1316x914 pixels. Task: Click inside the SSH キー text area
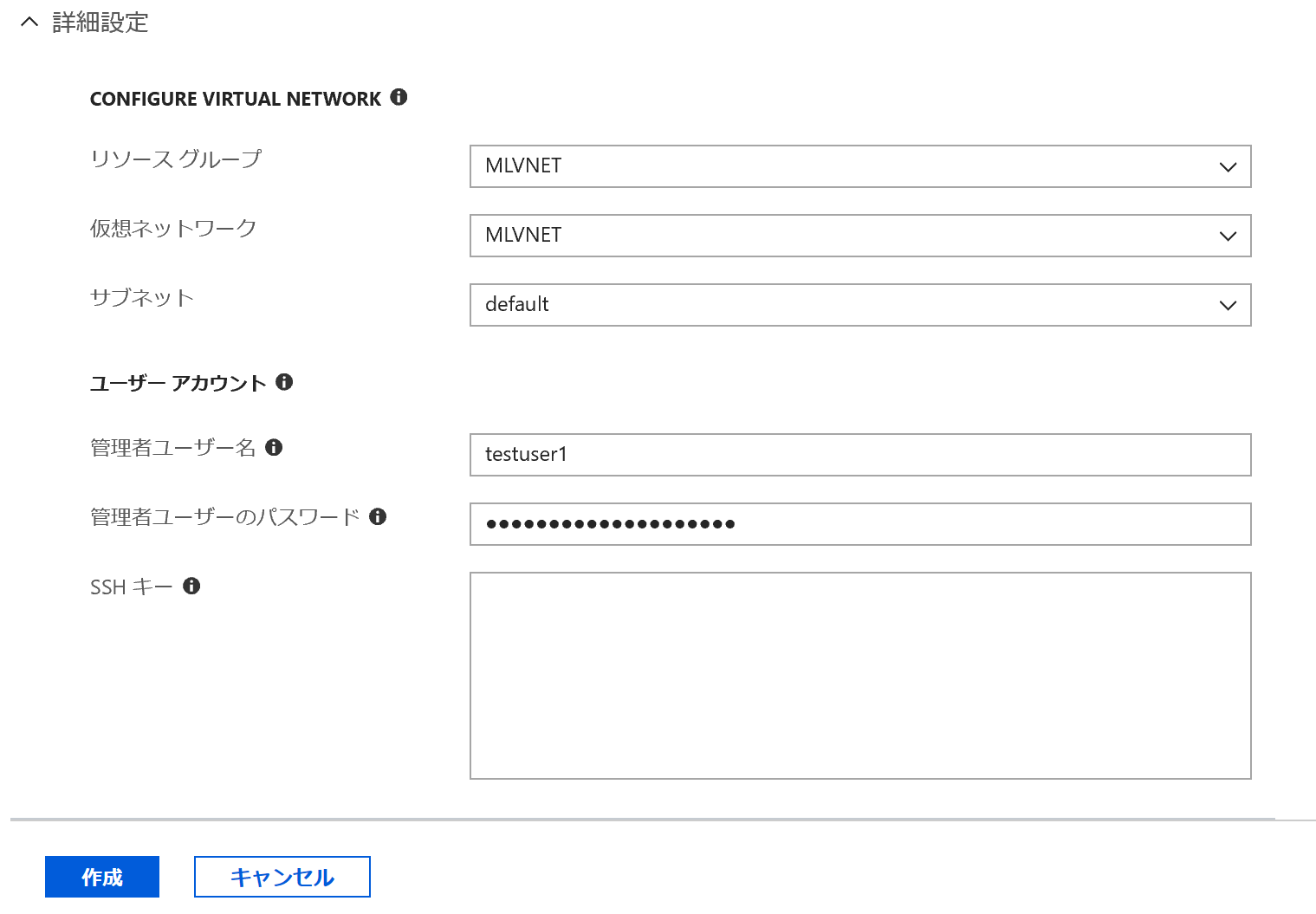(860, 676)
